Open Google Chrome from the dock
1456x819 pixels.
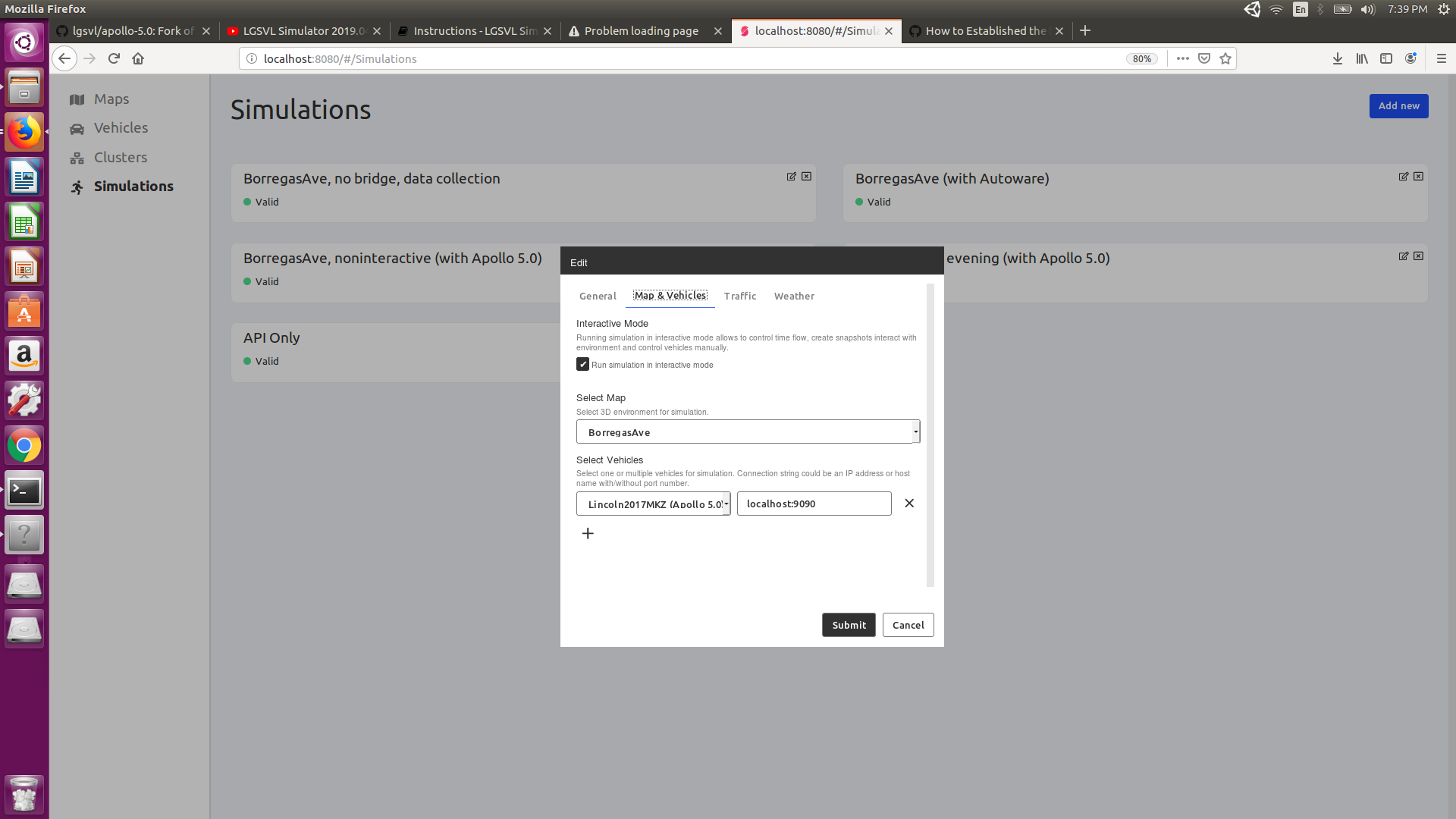pyautogui.click(x=24, y=446)
